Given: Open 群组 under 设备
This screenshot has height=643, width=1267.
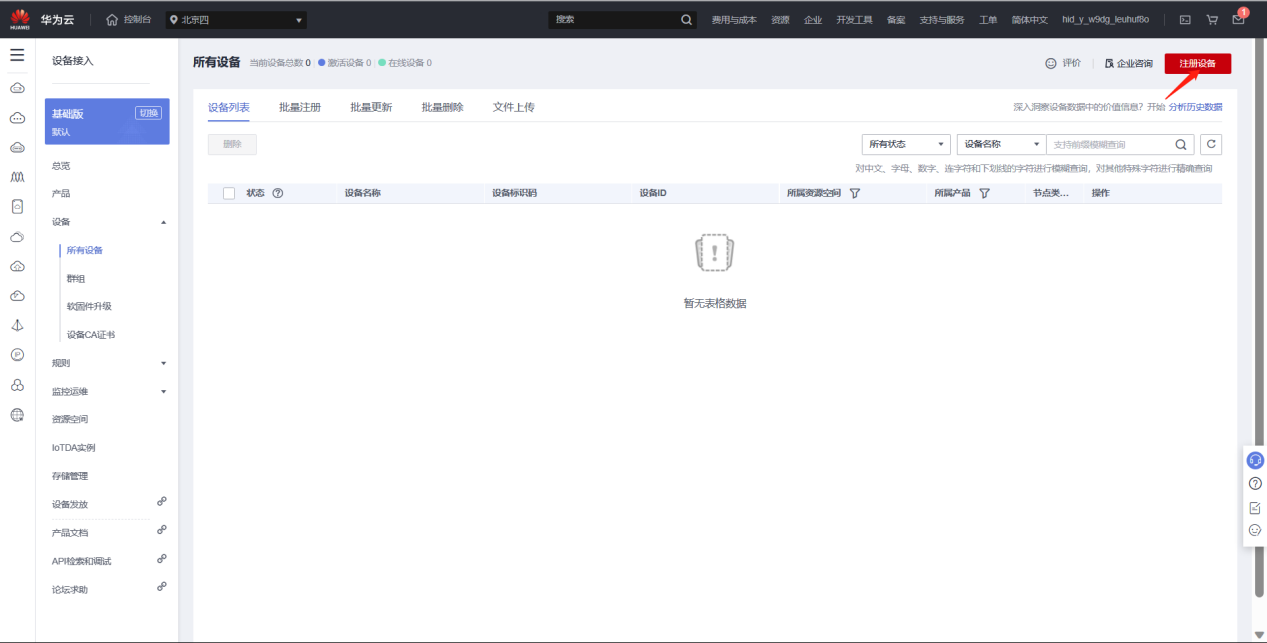Looking at the screenshot, I should coord(76,278).
